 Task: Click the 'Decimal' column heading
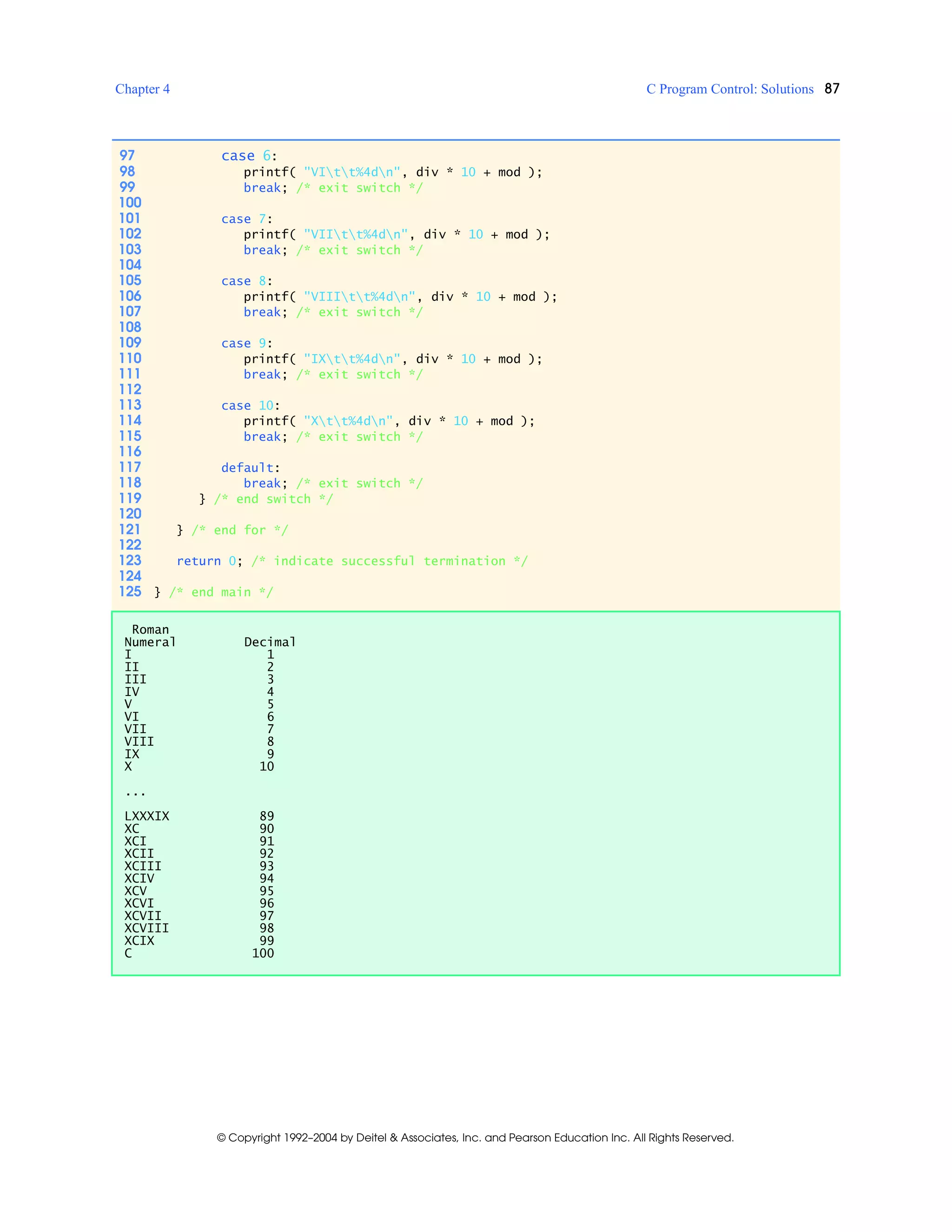pyautogui.click(x=270, y=642)
